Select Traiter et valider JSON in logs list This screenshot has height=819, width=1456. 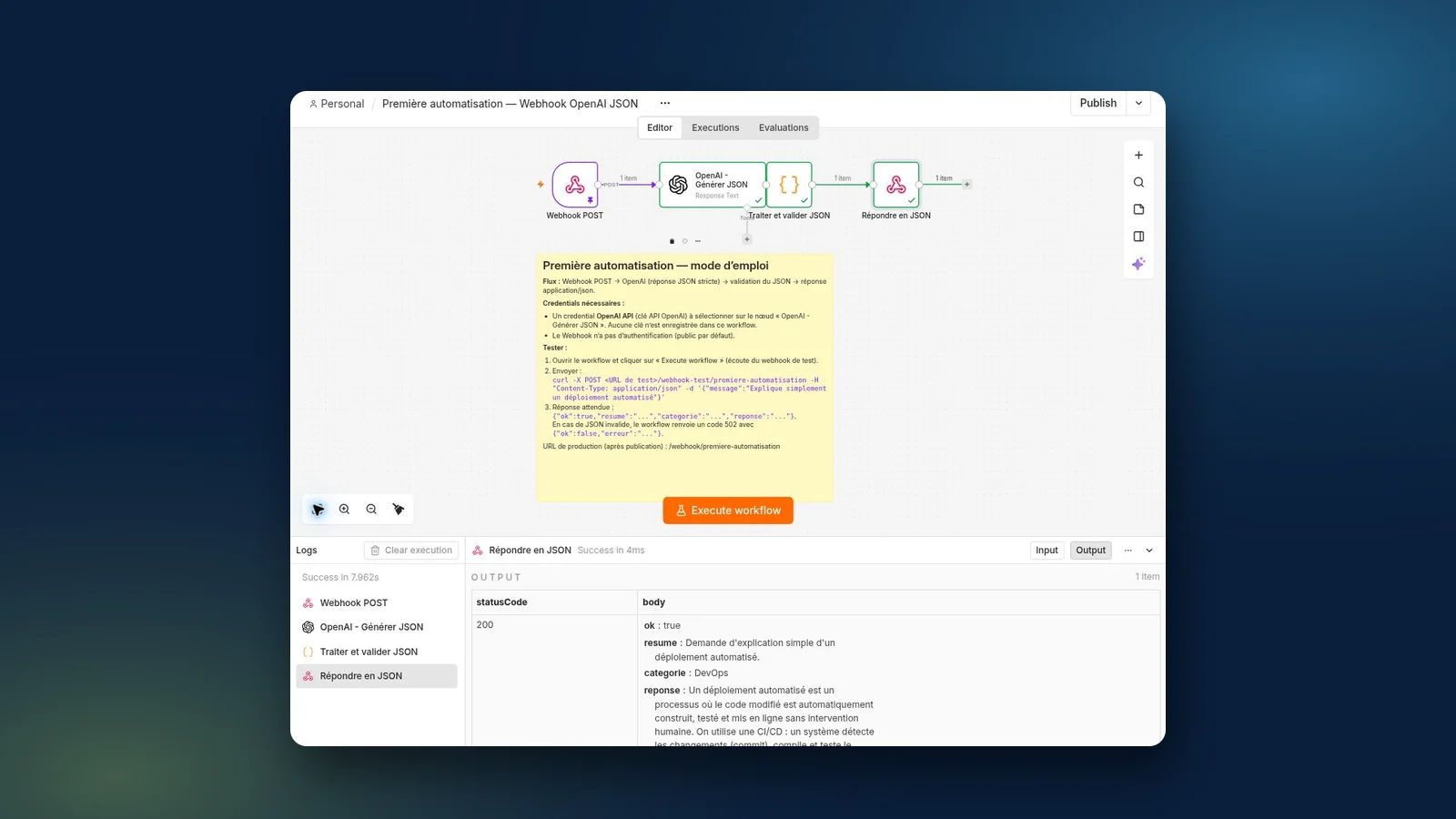tap(377, 652)
